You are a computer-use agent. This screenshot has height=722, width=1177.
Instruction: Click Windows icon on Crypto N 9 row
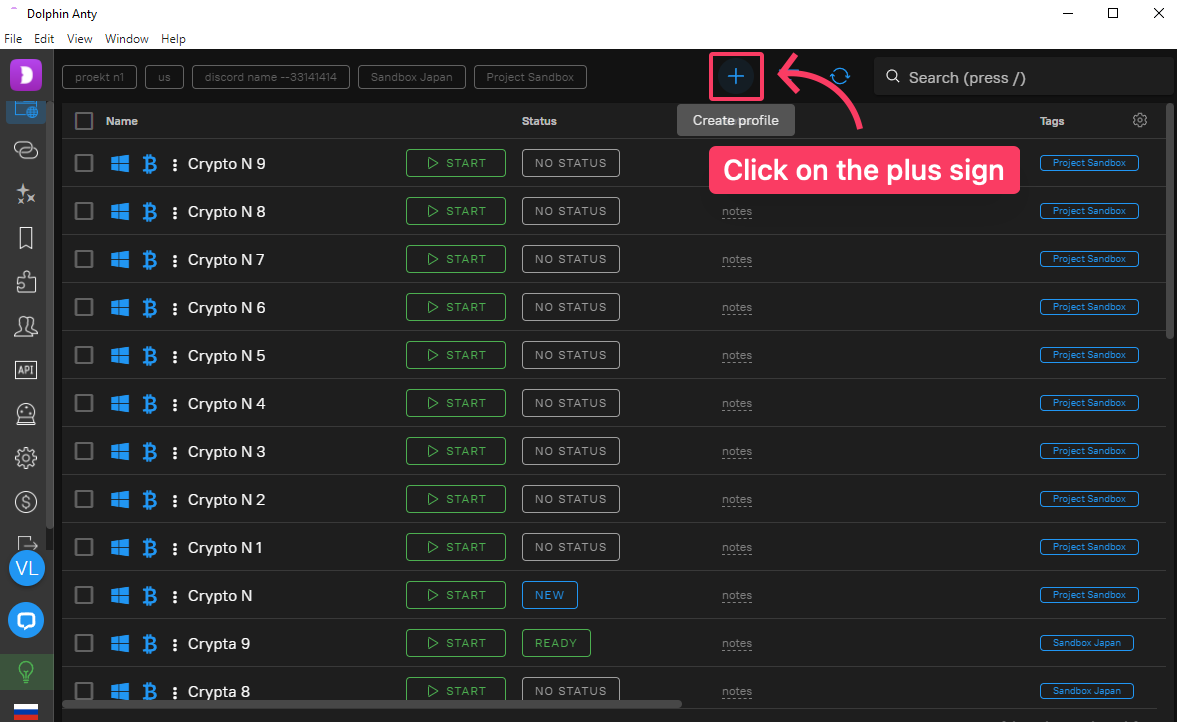[120, 164]
